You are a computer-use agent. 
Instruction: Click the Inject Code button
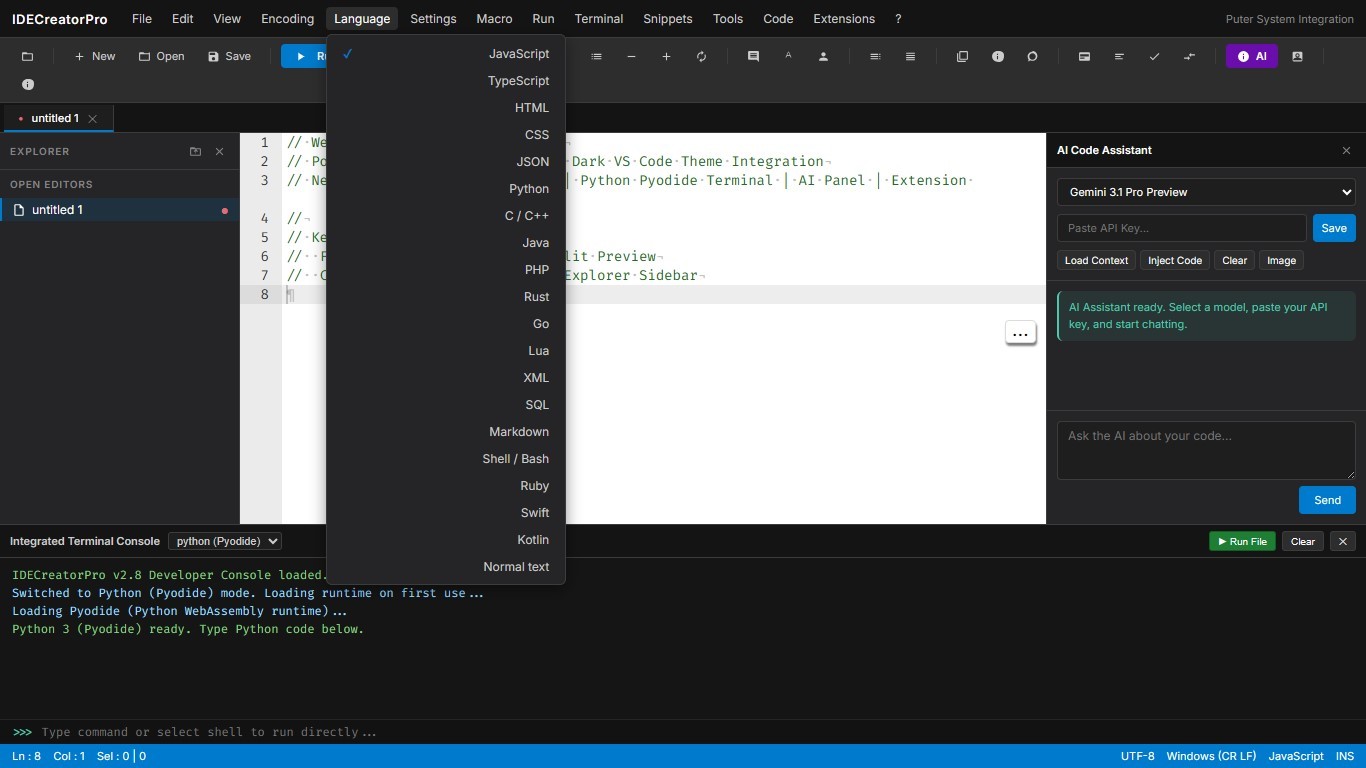click(x=1175, y=261)
